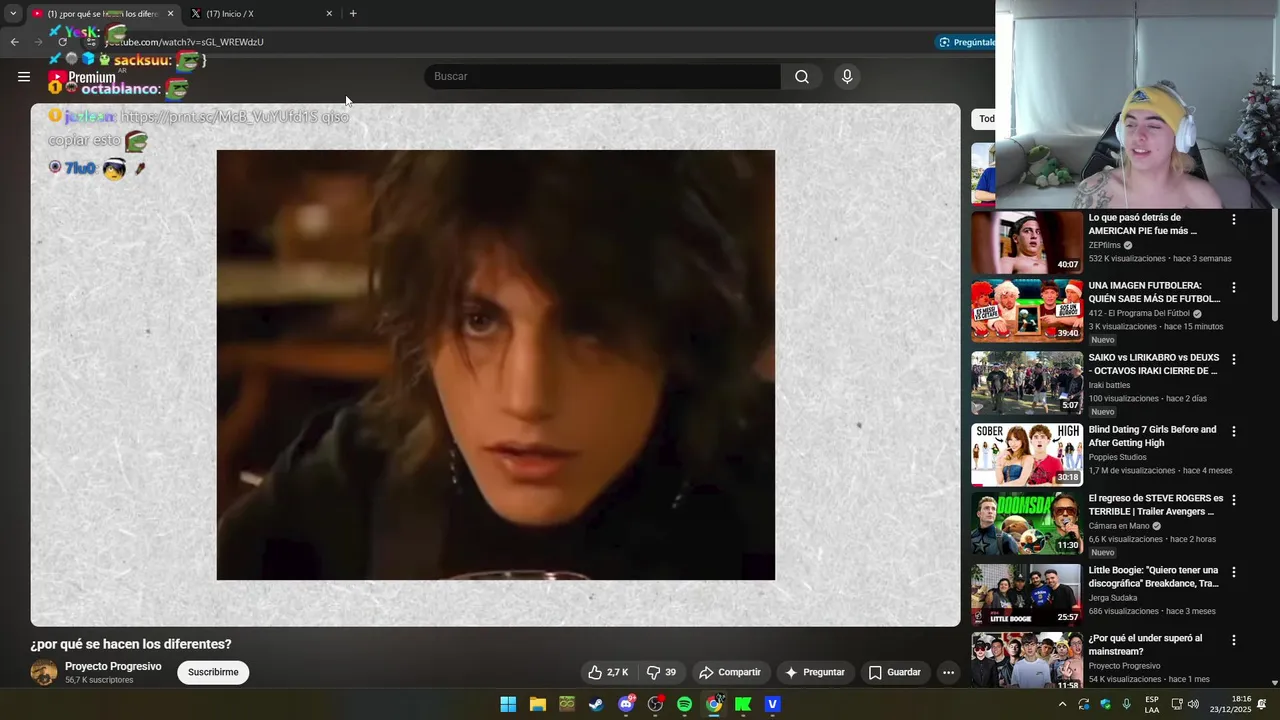
Task: Click the page vertical scrollbar
Action: [x=1274, y=265]
